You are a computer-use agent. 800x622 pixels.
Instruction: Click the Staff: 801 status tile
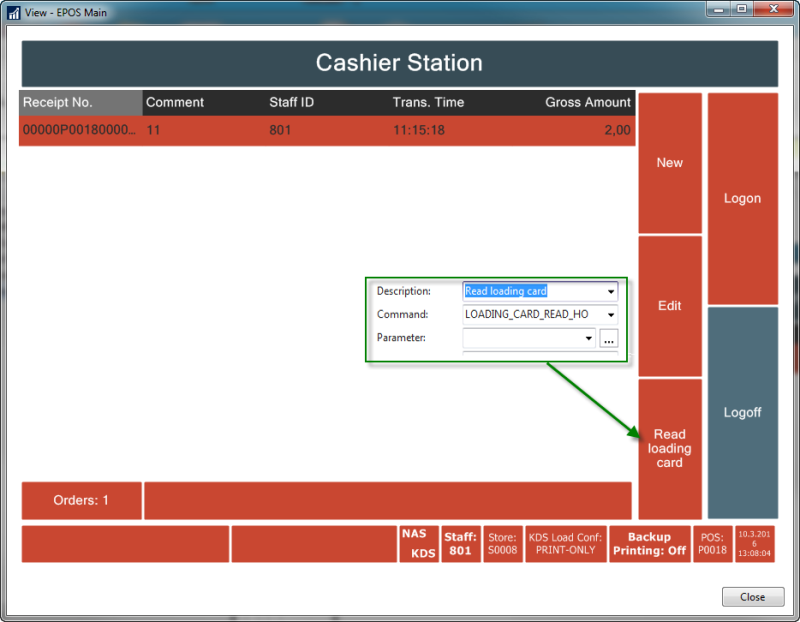click(460, 544)
